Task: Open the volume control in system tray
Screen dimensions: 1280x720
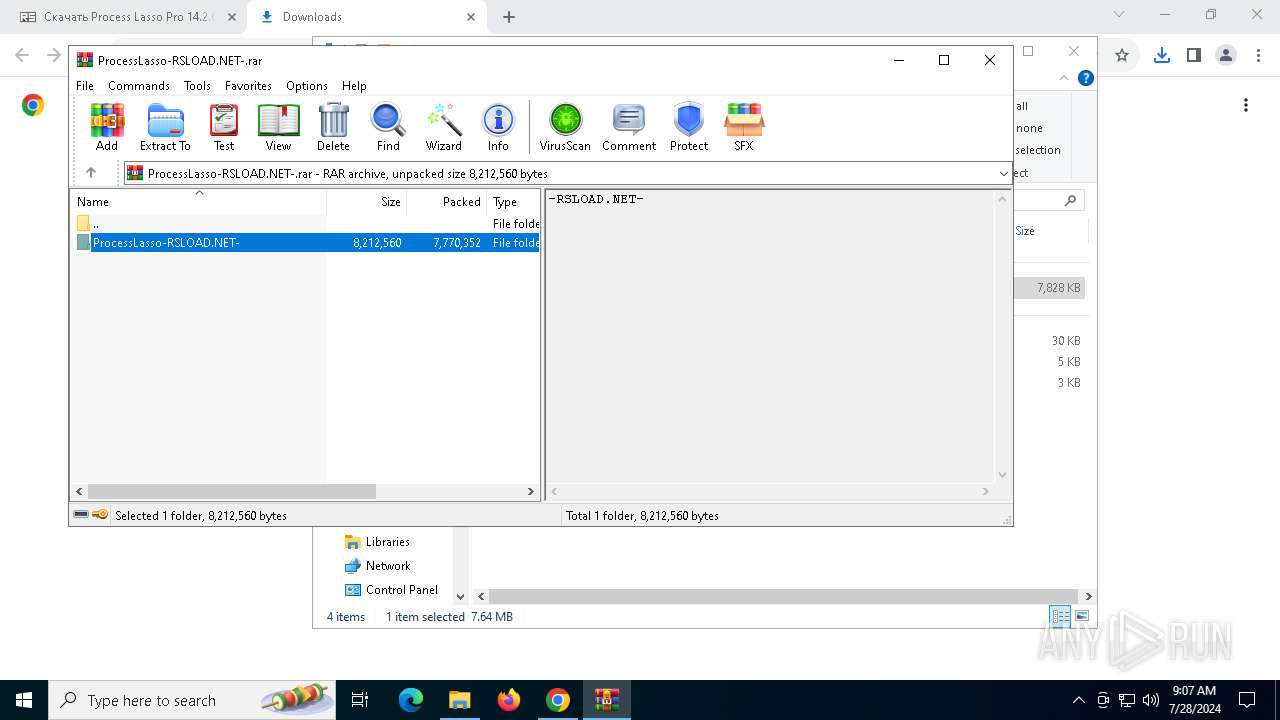Action: (1150, 700)
